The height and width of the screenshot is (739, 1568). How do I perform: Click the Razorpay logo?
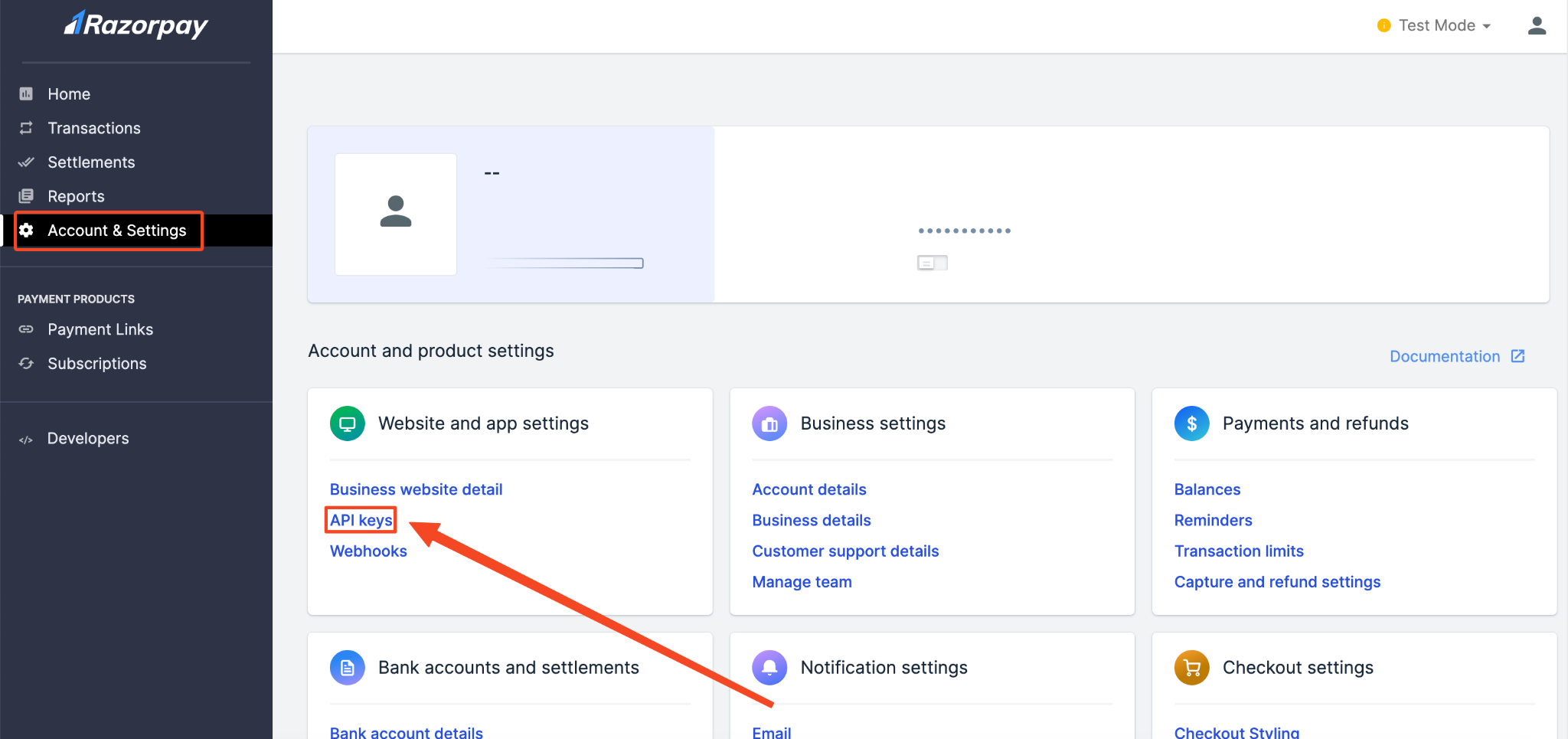136,25
